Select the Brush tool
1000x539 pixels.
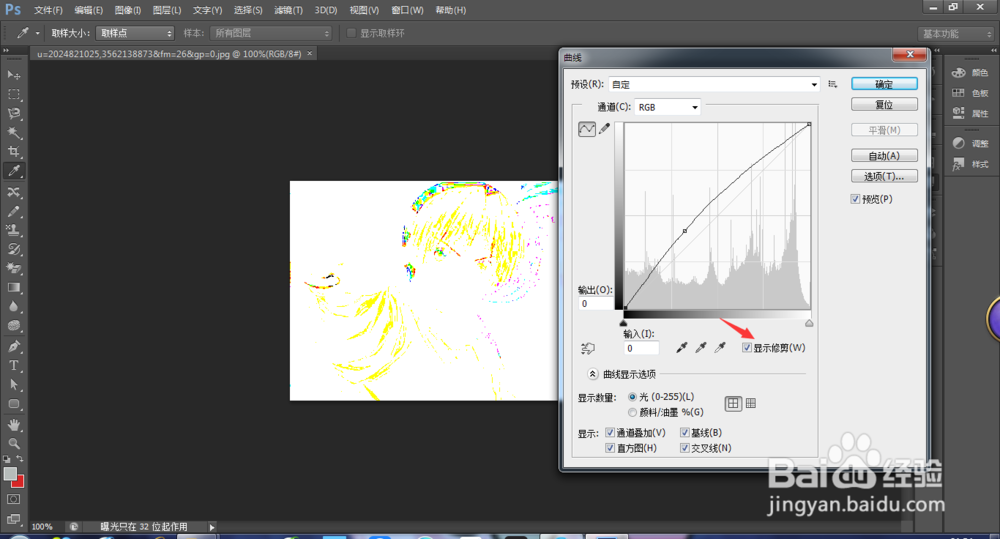click(13, 211)
